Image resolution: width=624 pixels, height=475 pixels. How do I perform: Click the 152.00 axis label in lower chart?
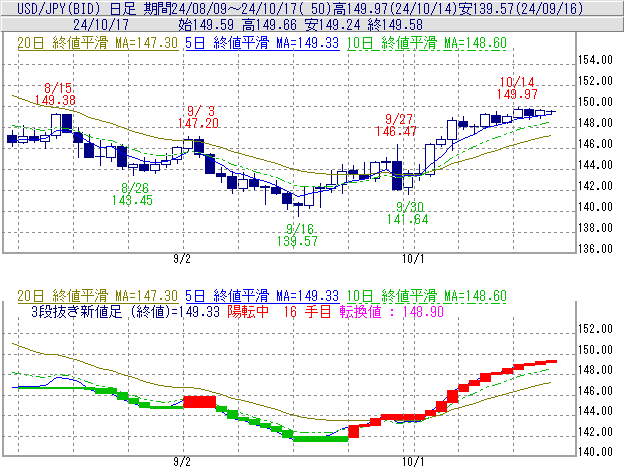pyautogui.click(x=595, y=329)
